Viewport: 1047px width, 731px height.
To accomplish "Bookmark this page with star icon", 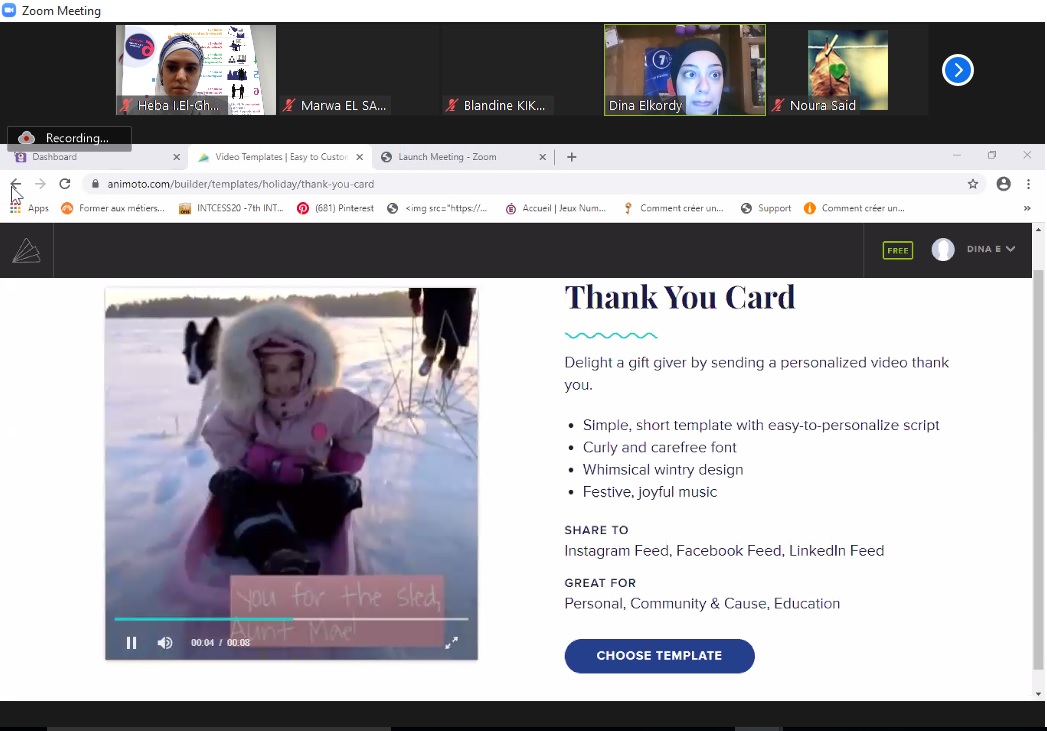I will tap(972, 184).
